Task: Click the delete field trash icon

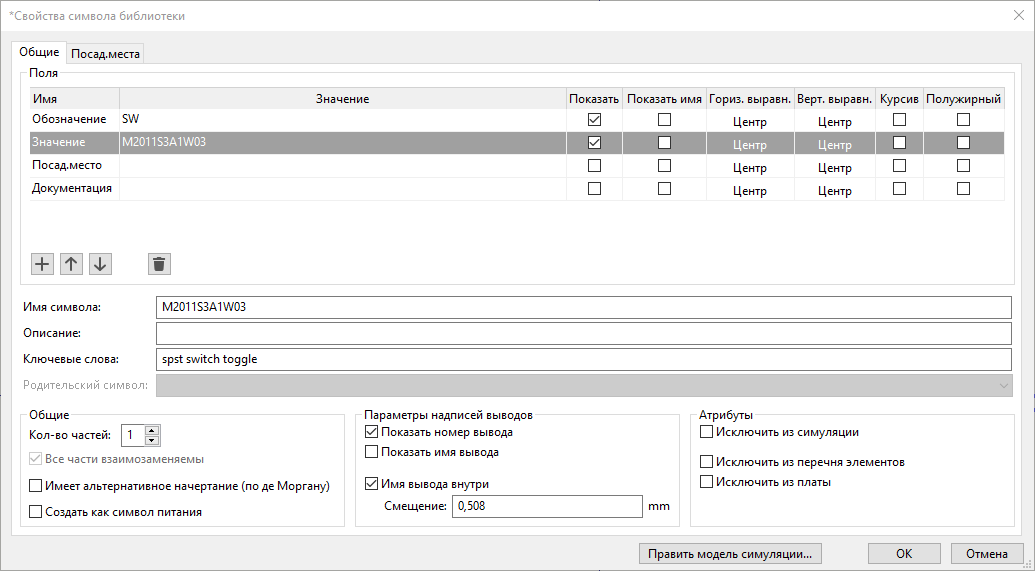Action: (159, 264)
